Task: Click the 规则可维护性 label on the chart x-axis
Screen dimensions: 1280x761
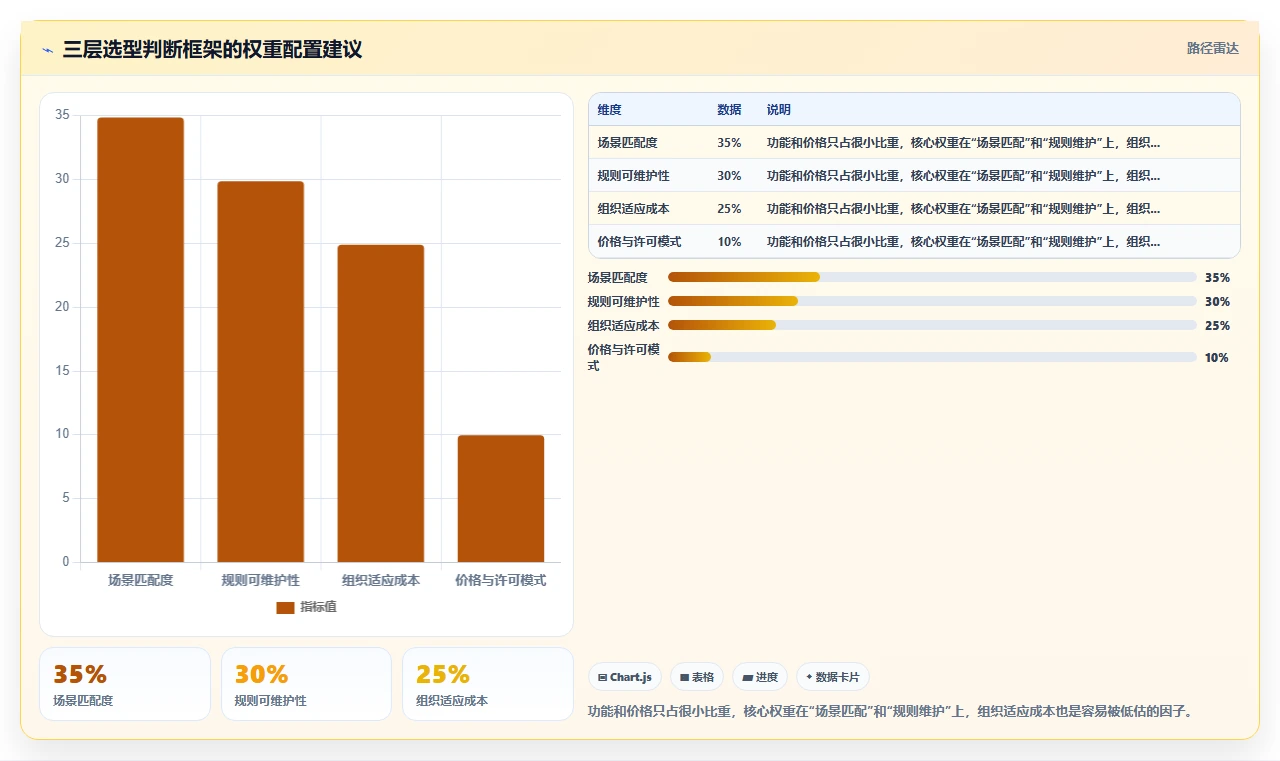Action: click(261, 580)
